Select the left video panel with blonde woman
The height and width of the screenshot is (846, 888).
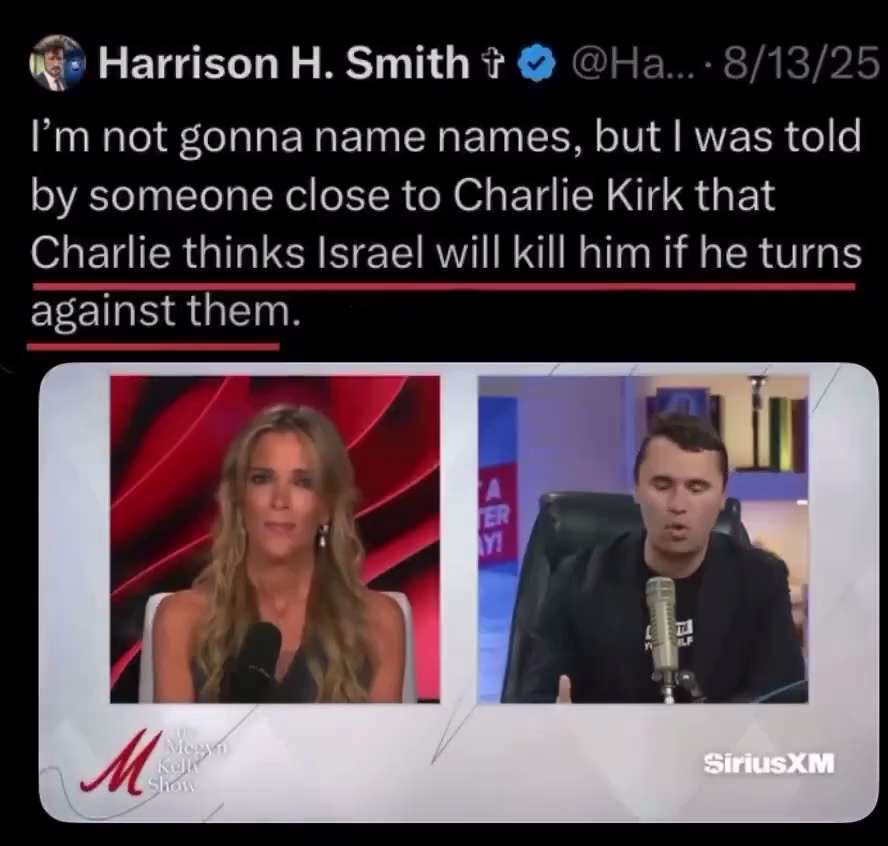(275, 539)
